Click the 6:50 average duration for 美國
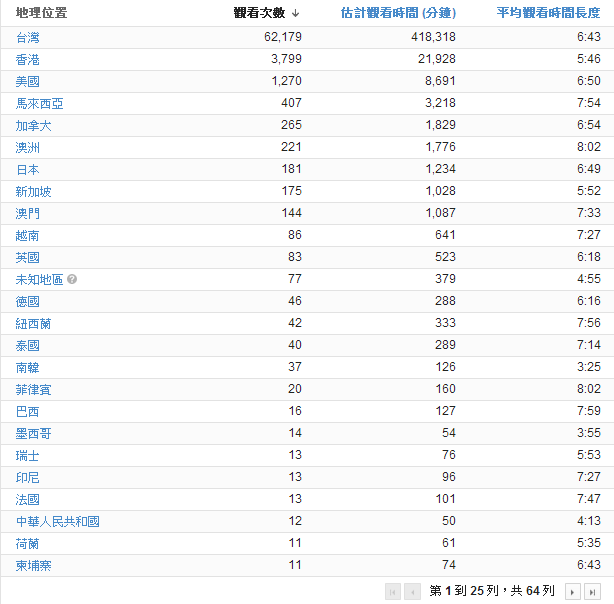This screenshot has height=604, width=614. [x=589, y=81]
